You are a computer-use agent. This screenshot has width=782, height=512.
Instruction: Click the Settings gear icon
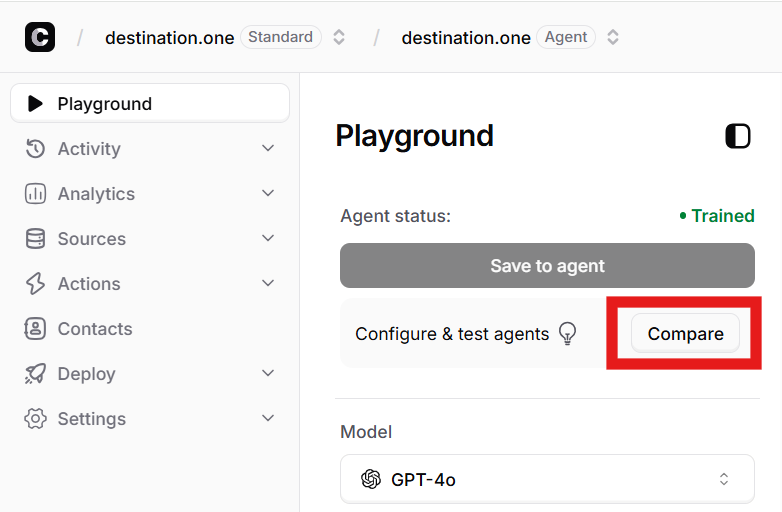pos(35,419)
